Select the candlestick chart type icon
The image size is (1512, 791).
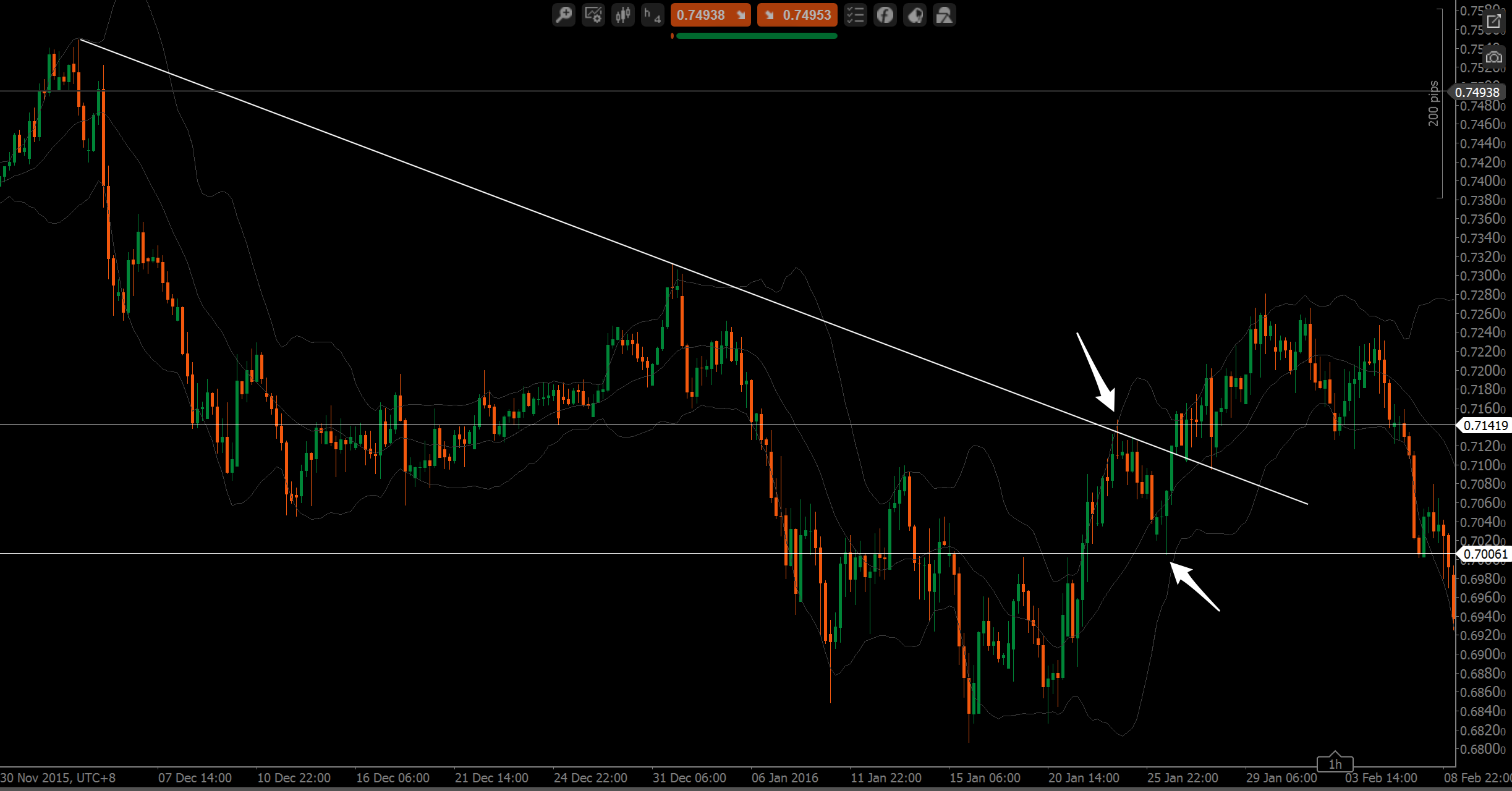click(623, 15)
